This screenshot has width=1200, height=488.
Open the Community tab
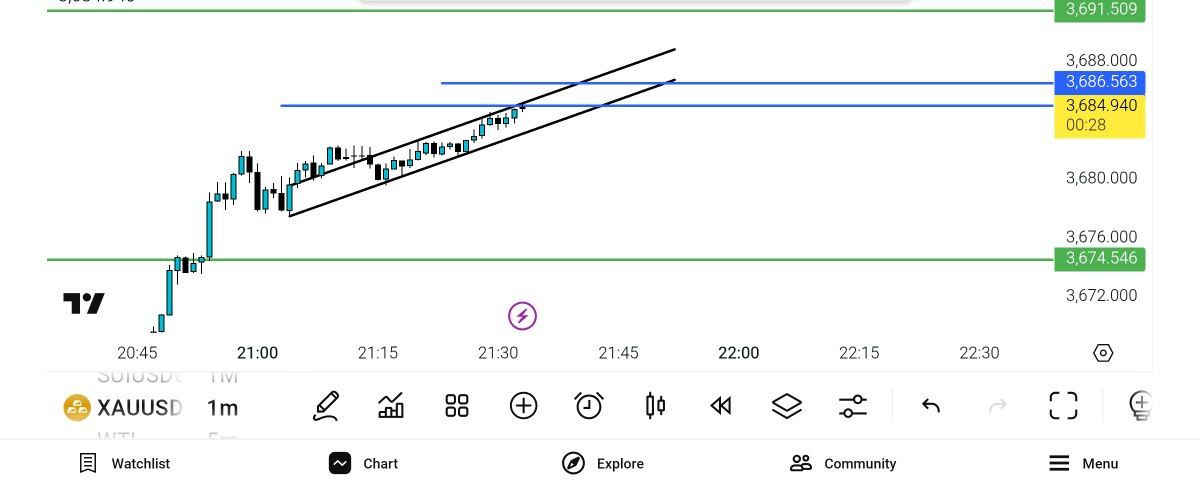tap(843, 463)
